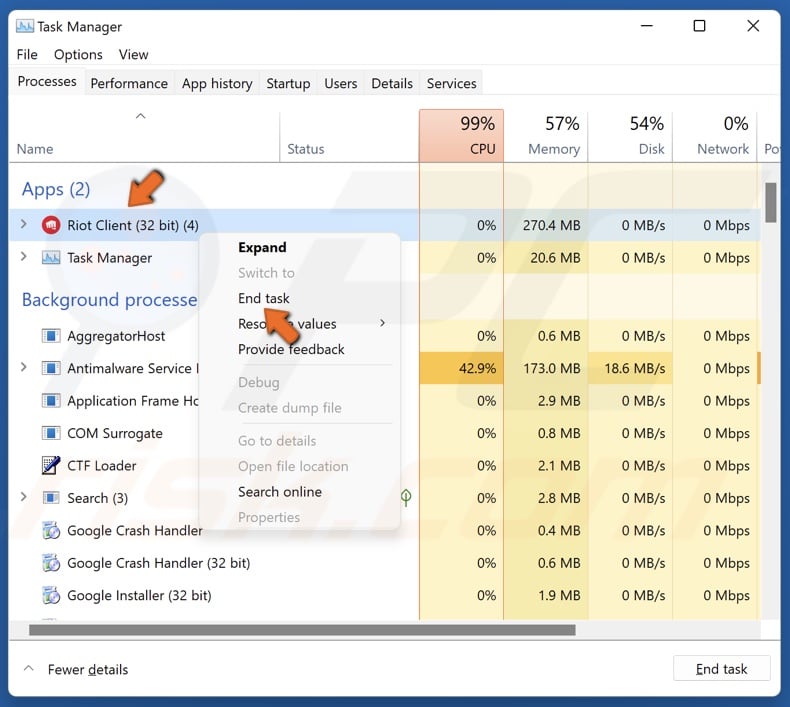Click the Riot Client red icon
Viewport: 790px width, 707px height.
coord(51,225)
